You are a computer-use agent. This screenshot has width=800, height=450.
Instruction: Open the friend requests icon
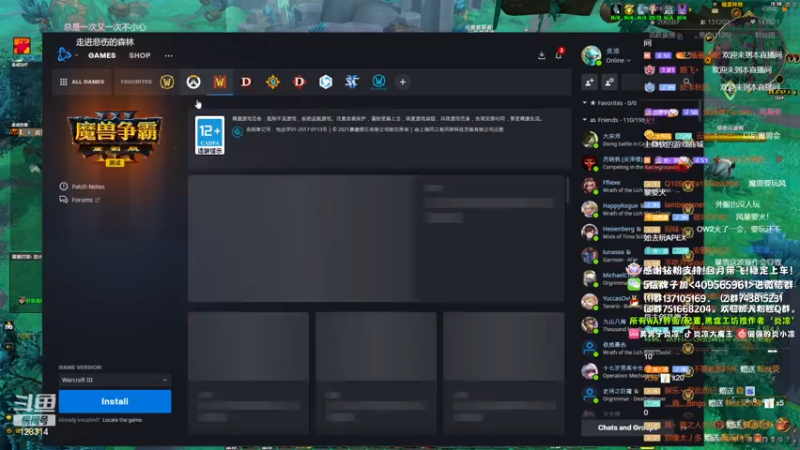click(609, 82)
